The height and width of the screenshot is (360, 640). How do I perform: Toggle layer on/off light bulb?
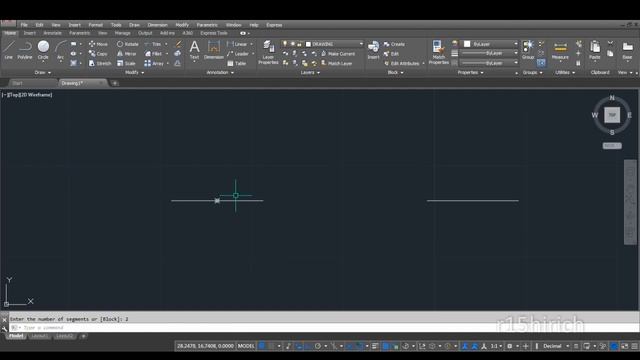[285, 44]
